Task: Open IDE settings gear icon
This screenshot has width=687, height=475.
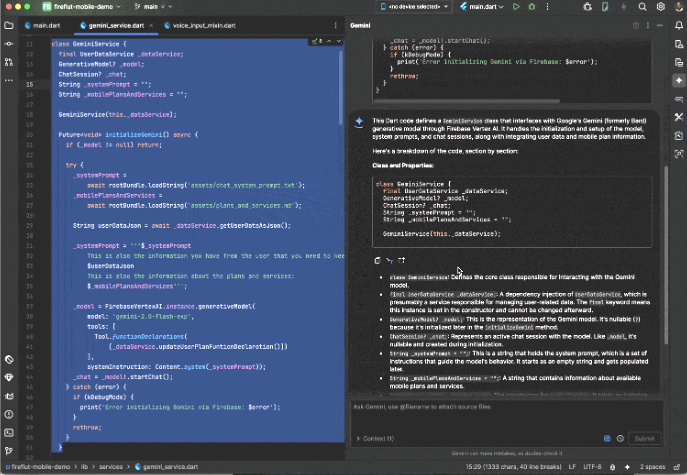Action: [661, 7]
